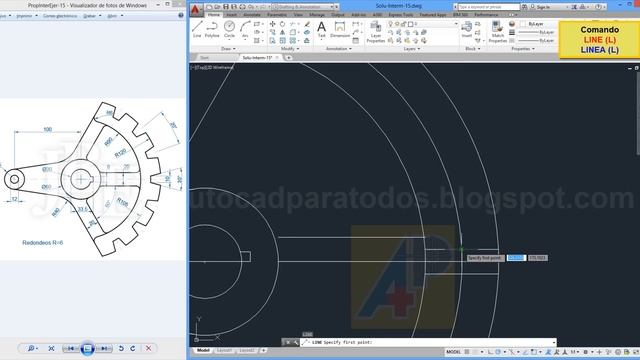Image resolution: width=640 pixels, height=360 pixels.
Task: Click the Rotate tool in Modify panel
Action: pyautogui.click(x=282, y=24)
